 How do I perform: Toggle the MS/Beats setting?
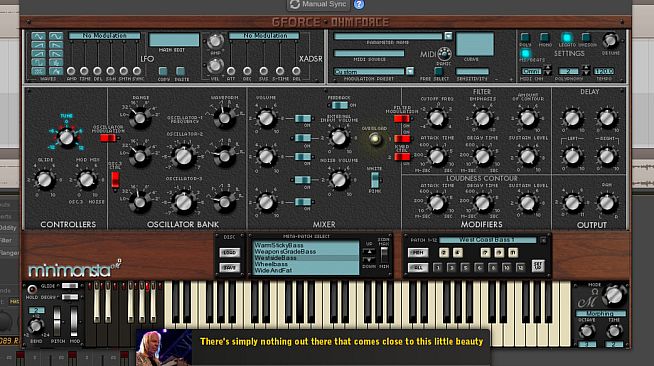[x=526, y=53]
